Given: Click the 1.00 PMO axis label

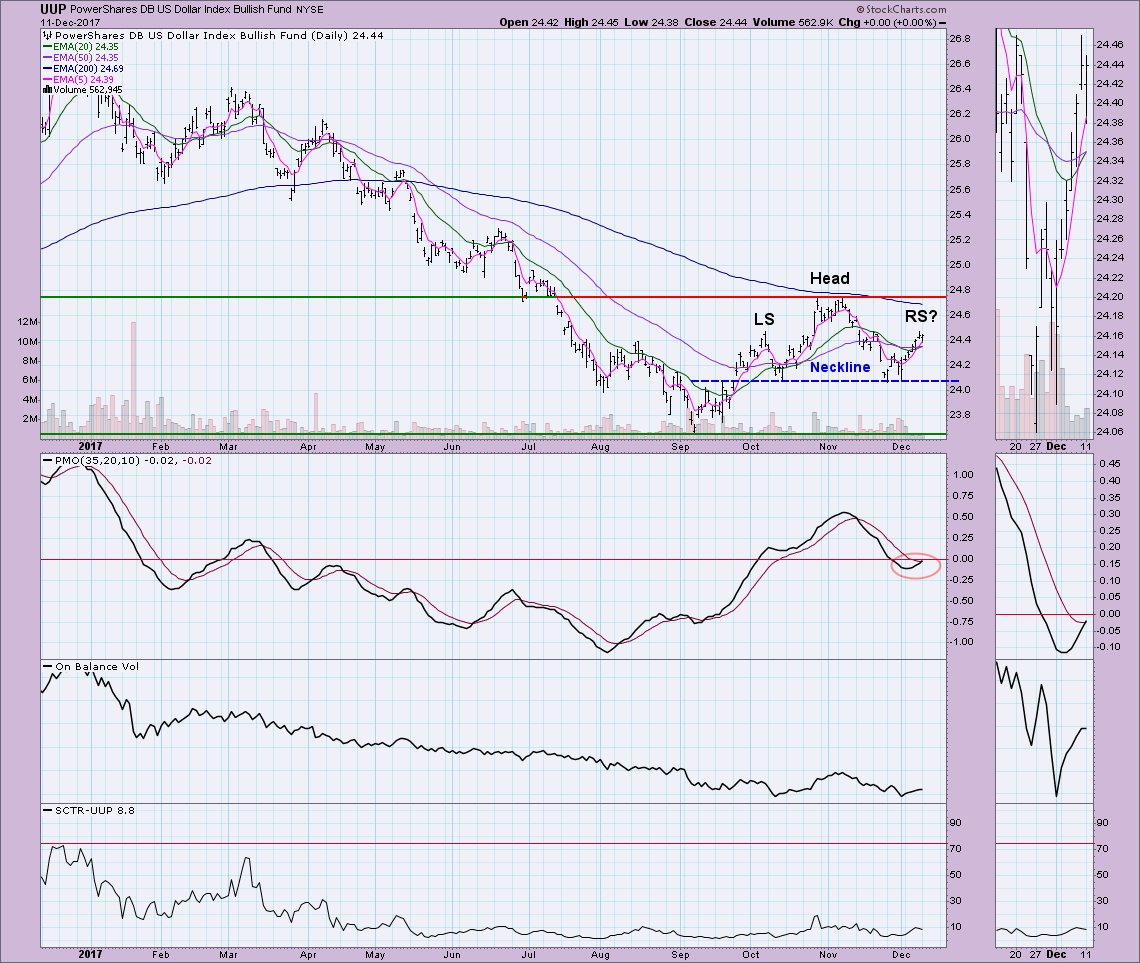Looking at the screenshot, I should pos(963,475).
